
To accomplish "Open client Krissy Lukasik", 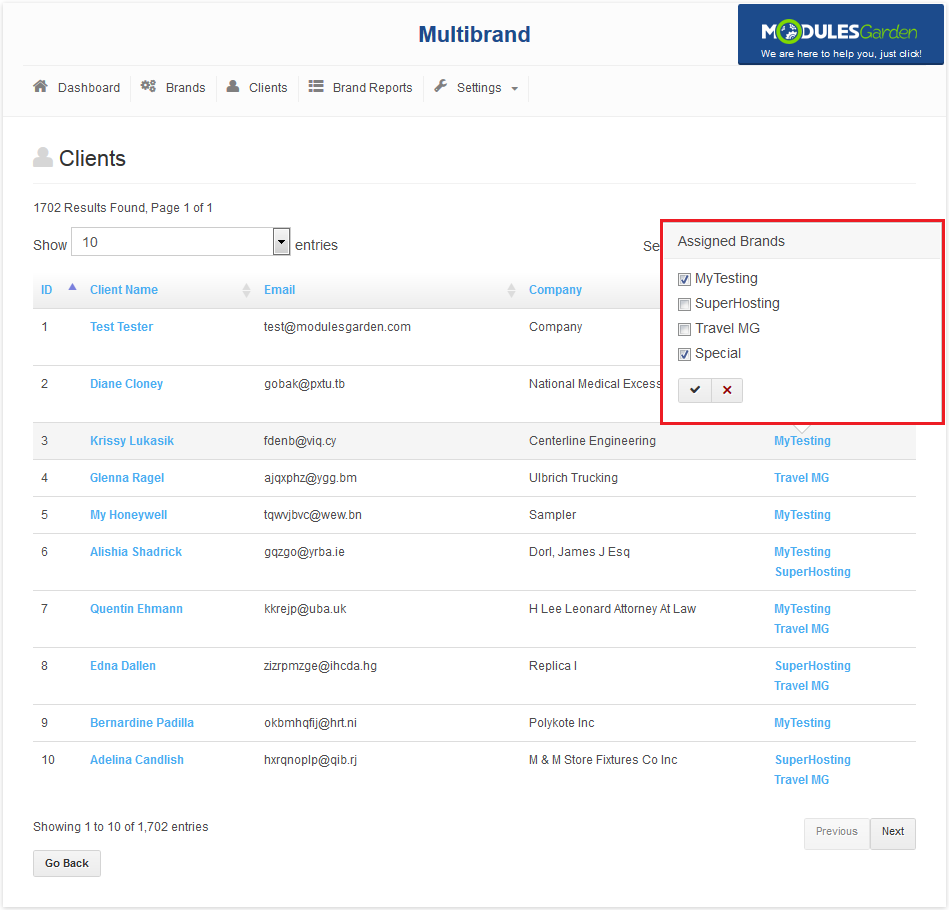I will [x=131, y=441].
